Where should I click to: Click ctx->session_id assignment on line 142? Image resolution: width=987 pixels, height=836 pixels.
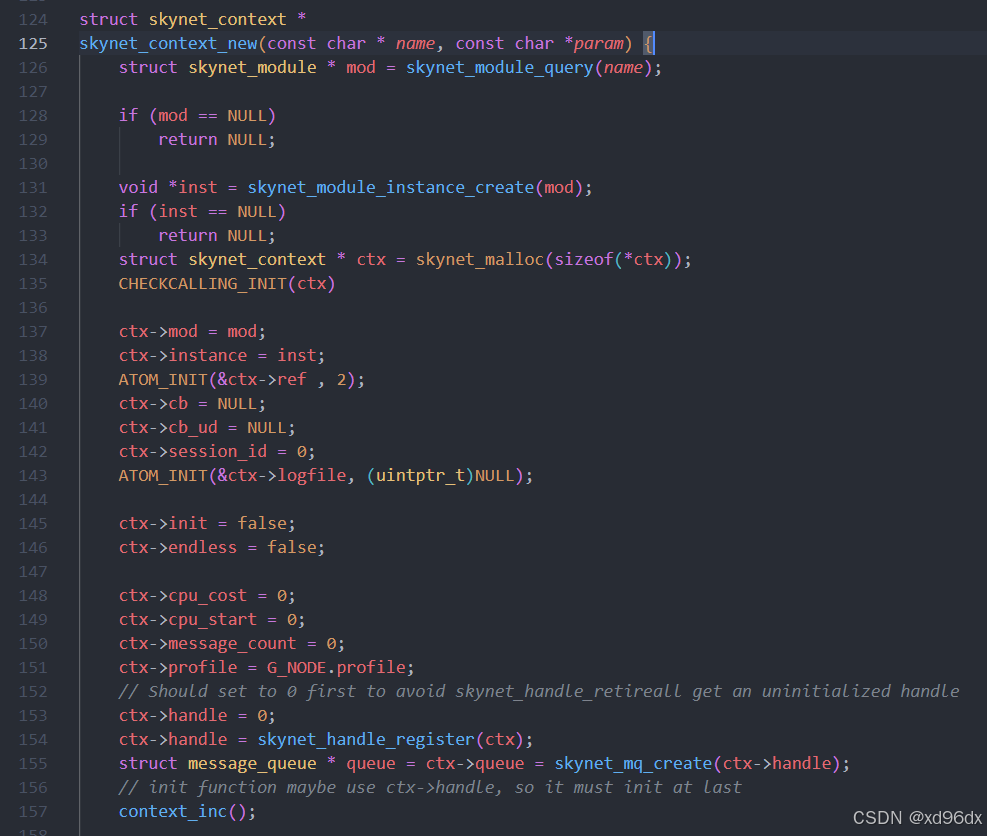point(217,451)
